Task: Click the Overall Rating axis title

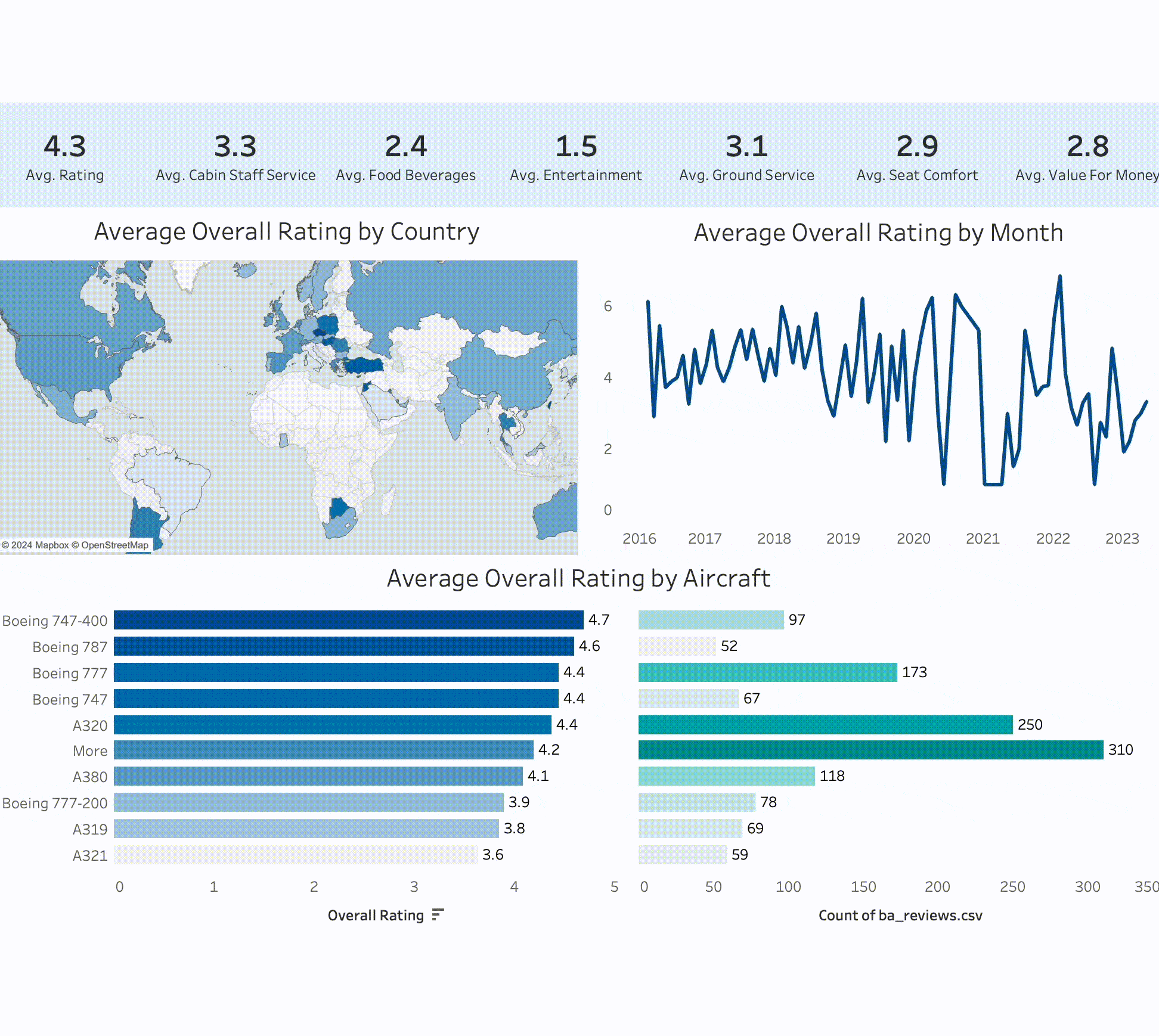Action: [x=376, y=915]
